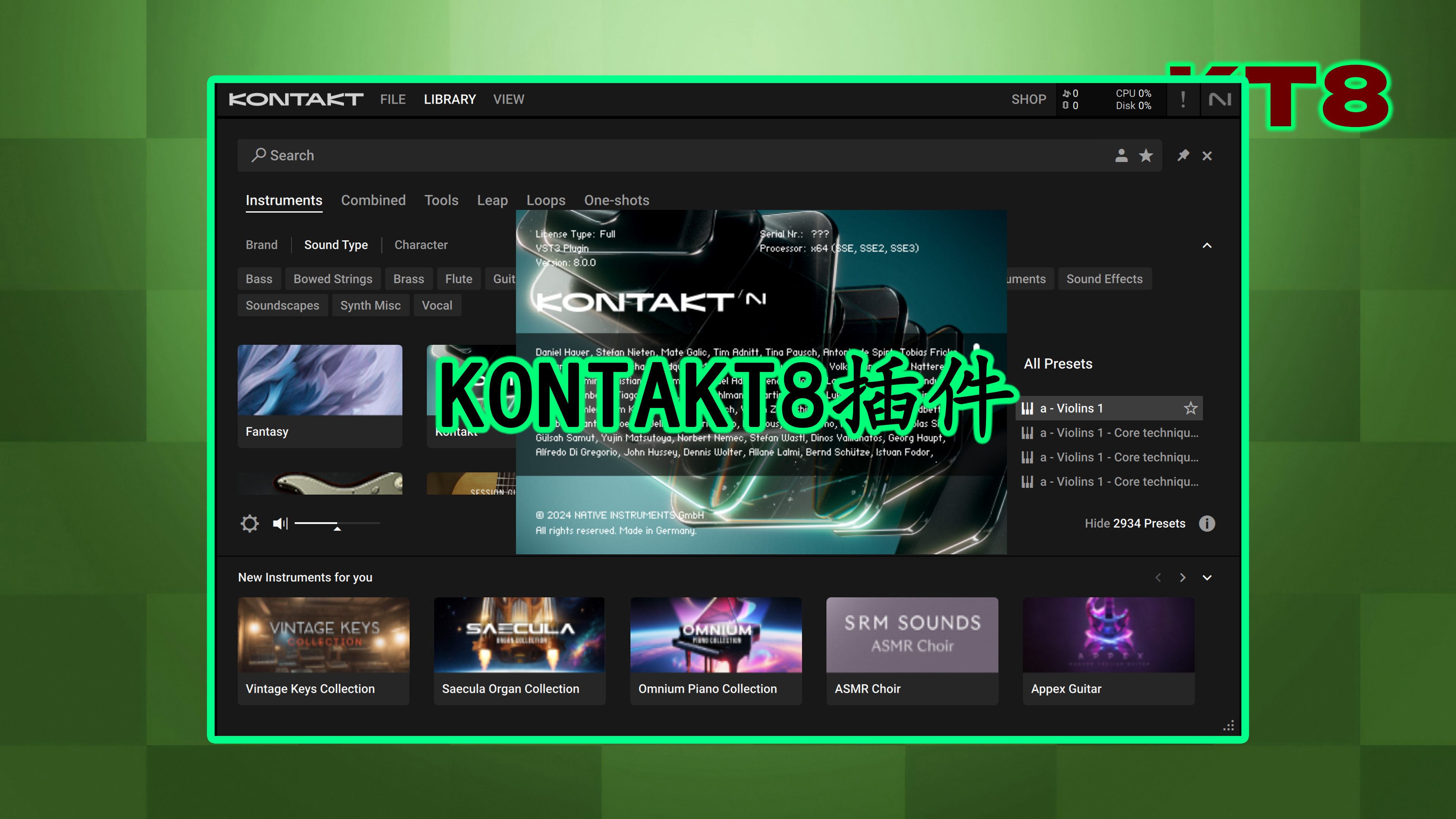Image resolution: width=1456 pixels, height=819 pixels.
Task: Open the FILE menu
Action: [x=393, y=99]
